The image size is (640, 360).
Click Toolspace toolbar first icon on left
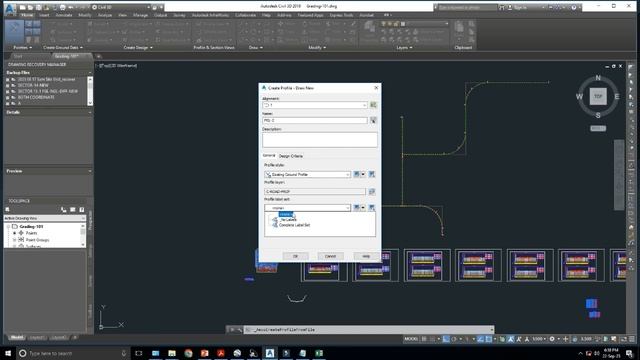pos(7,209)
